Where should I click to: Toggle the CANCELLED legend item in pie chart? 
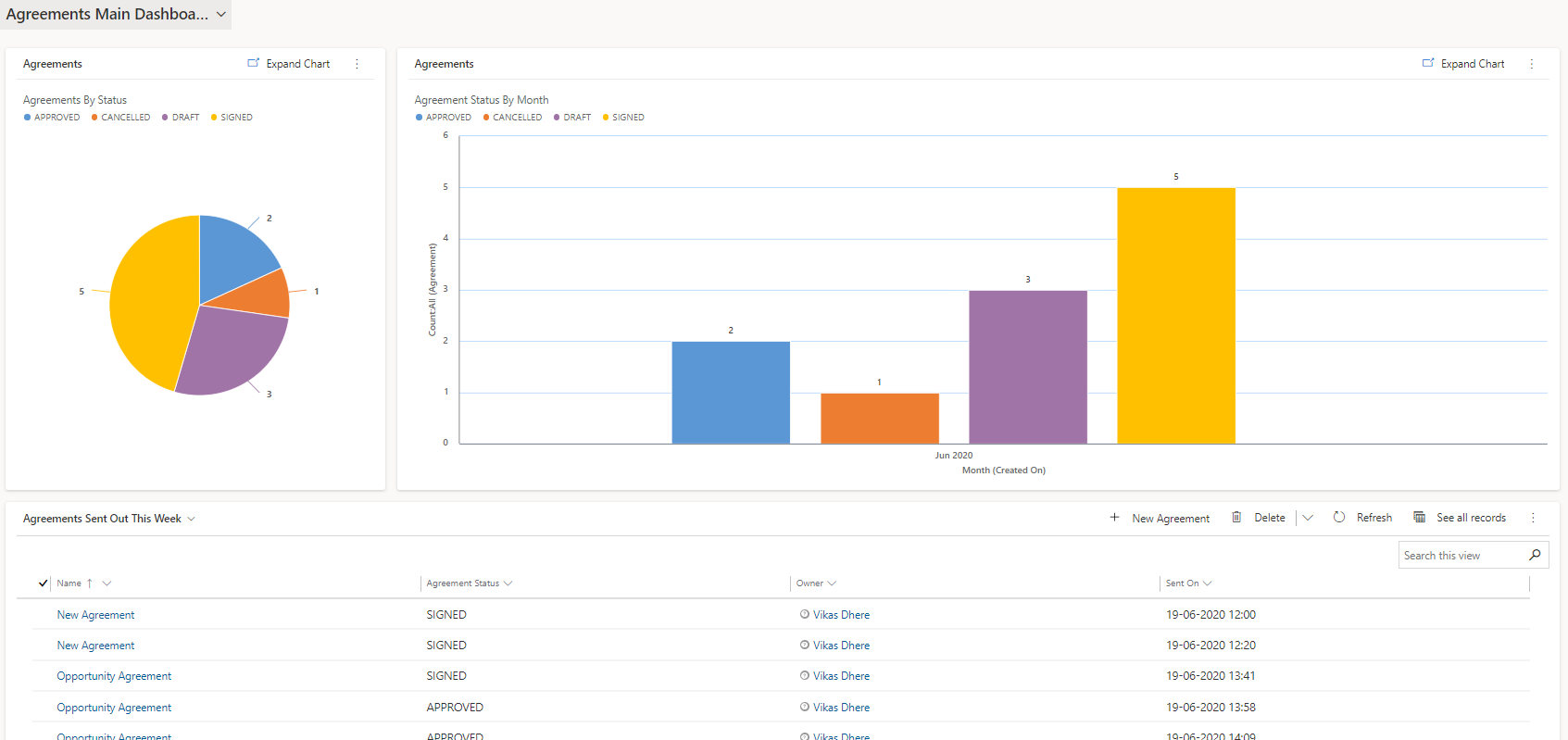pyautogui.click(x=120, y=118)
